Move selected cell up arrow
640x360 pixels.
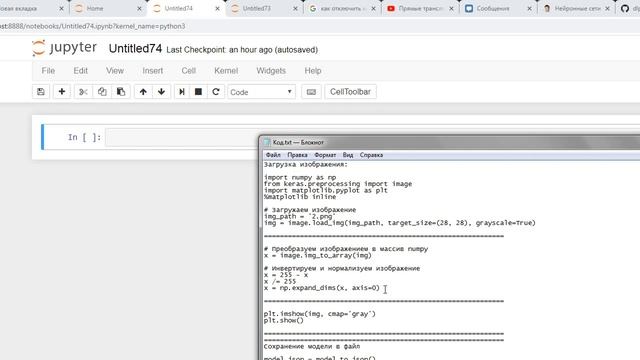[143, 92]
